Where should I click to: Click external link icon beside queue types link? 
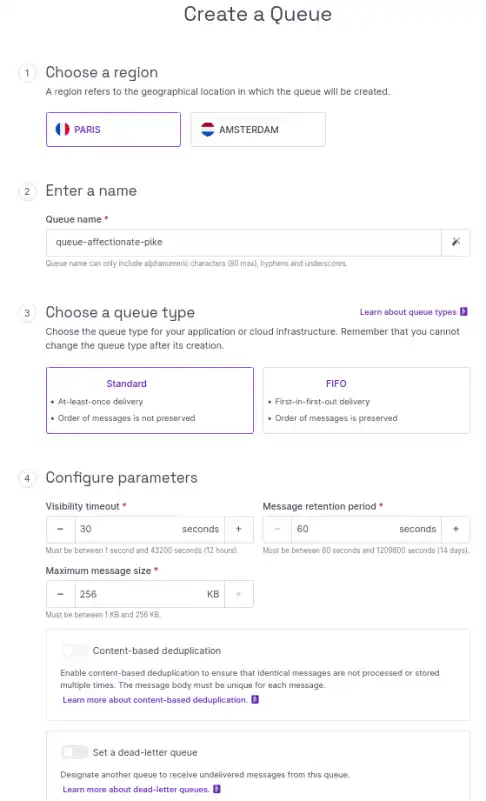click(464, 312)
